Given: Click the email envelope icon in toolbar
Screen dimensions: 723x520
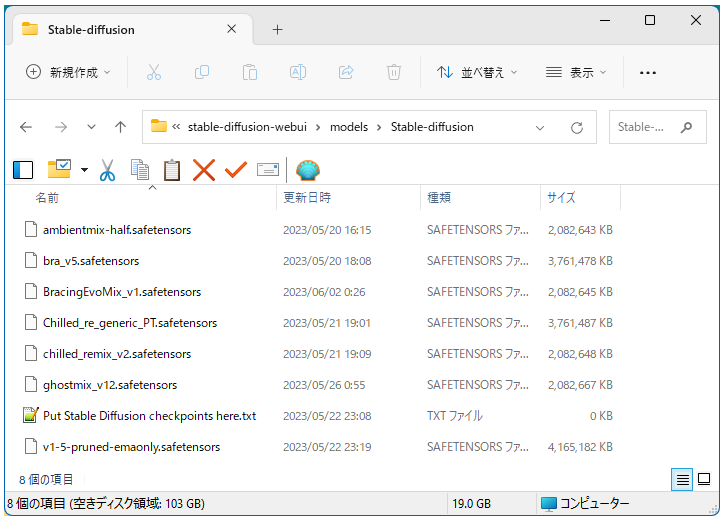Looking at the screenshot, I should pyautogui.click(x=267, y=170).
